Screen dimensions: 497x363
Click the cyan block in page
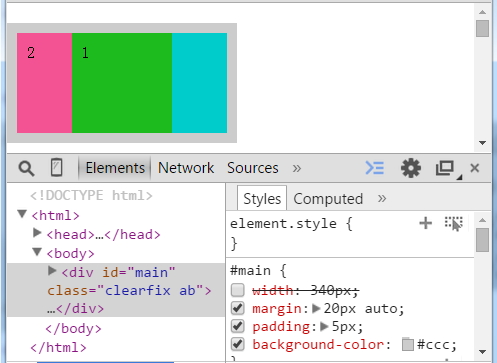pyautogui.click(x=199, y=83)
